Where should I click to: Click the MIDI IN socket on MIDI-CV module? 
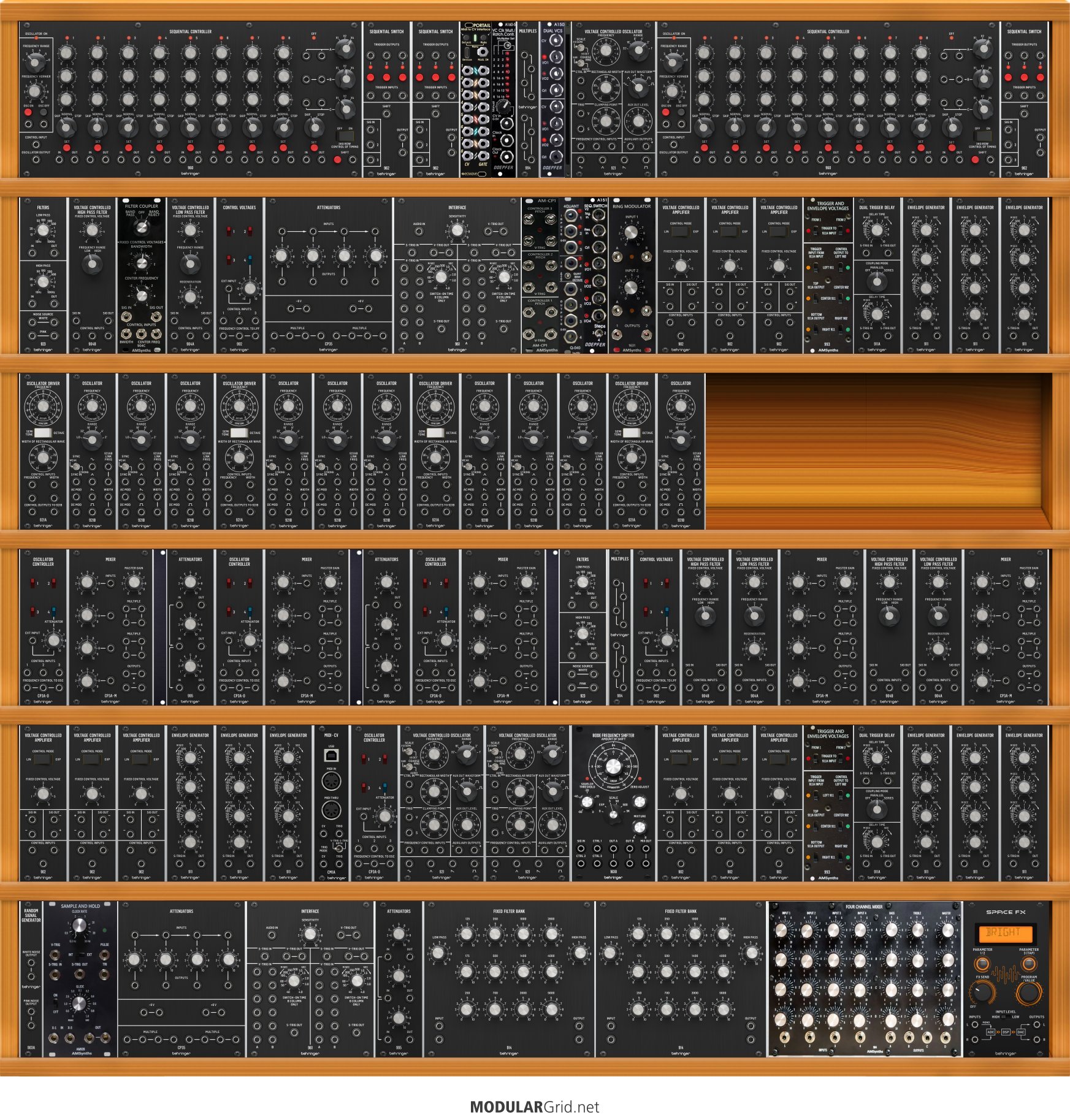coord(331,781)
